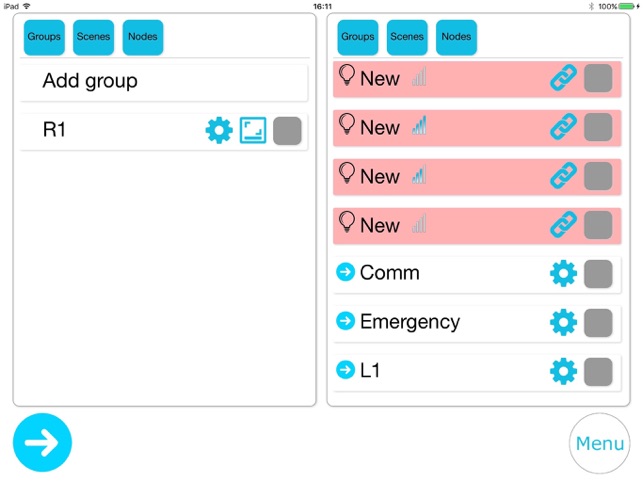Switch to Scenes tab in left panel
Viewport: 643px width, 482px height.
pyautogui.click(x=93, y=37)
